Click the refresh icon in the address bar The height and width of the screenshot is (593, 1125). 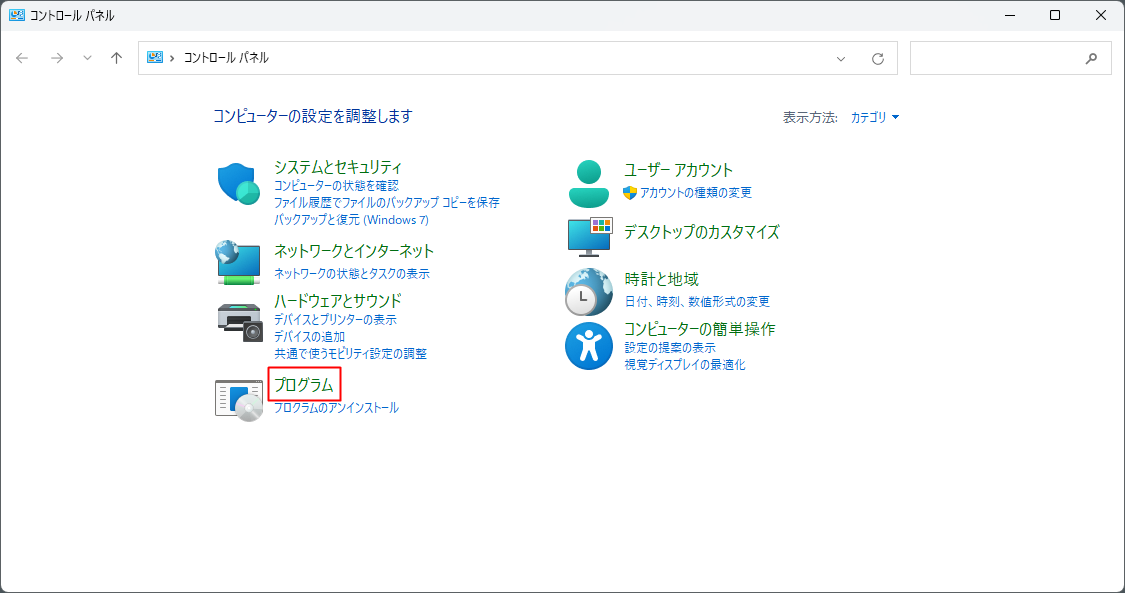pyautogui.click(x=878, y=58)
